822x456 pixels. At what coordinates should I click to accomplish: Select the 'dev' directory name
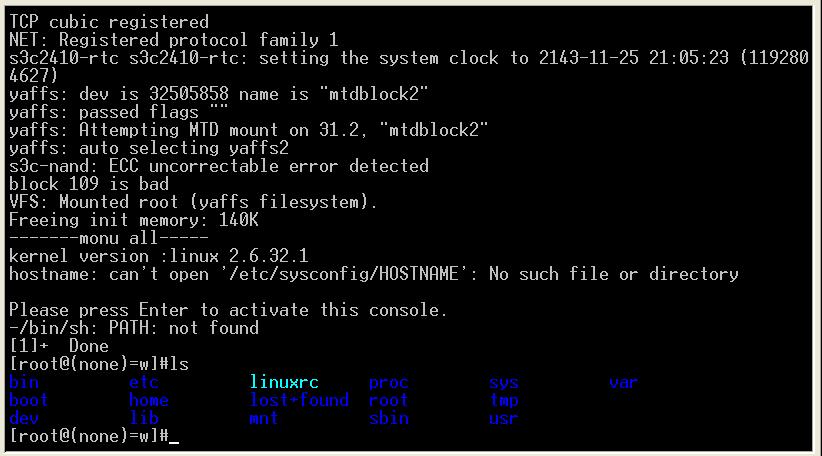(x=23, y=418)
